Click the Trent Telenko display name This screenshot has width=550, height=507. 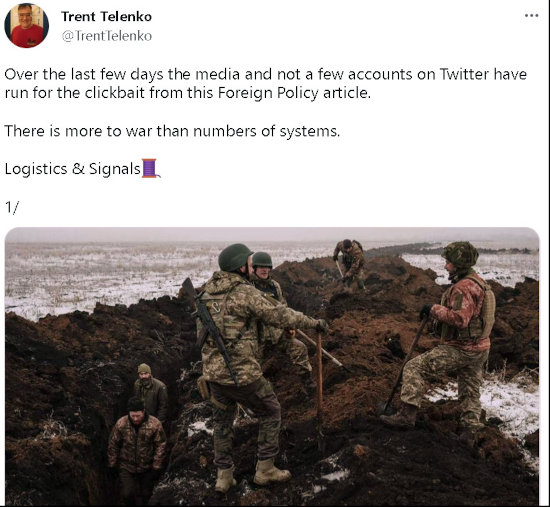106,16
